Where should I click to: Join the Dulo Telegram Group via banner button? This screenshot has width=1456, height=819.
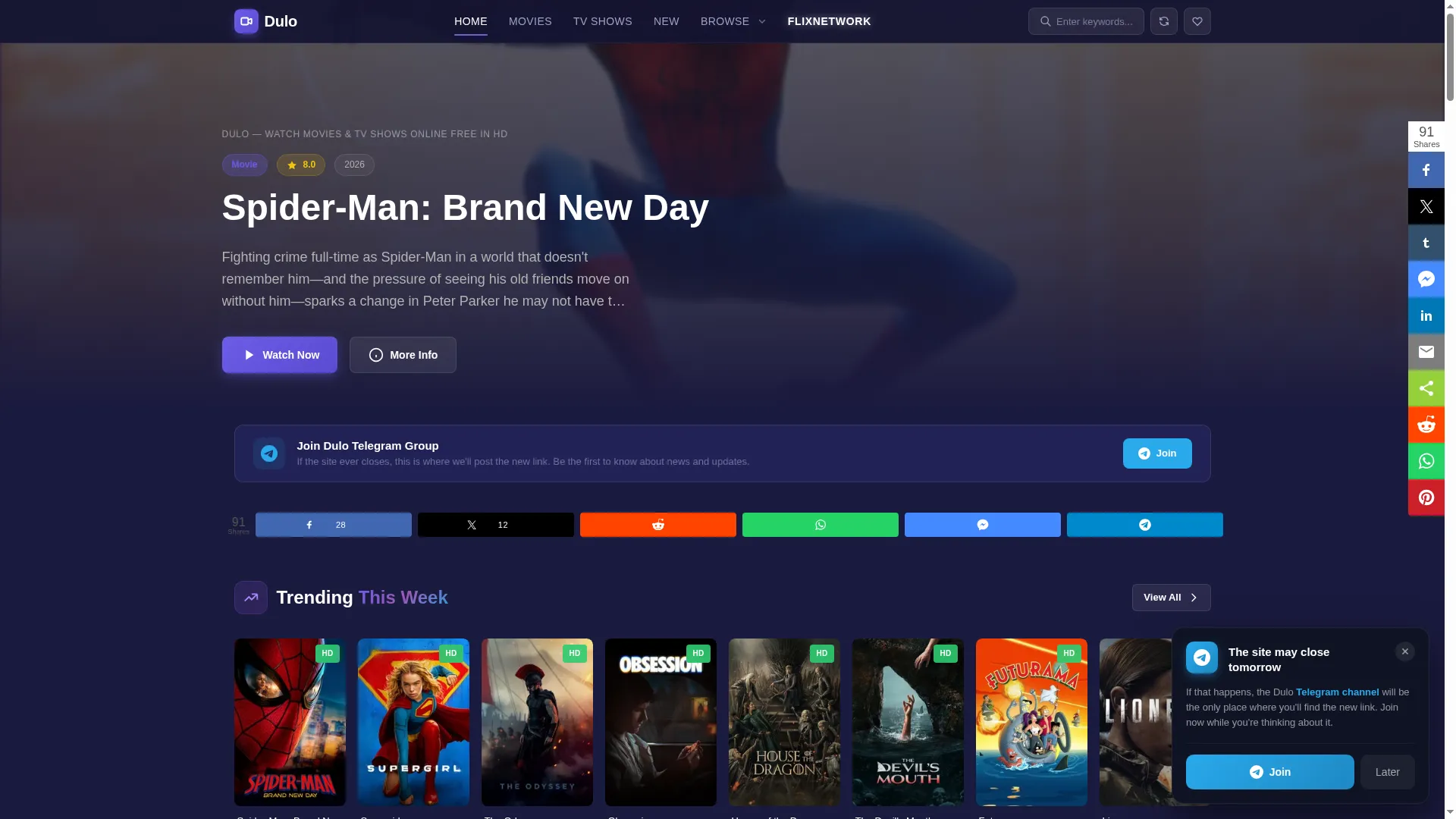pyautogui.click(x=1157, y=453)
